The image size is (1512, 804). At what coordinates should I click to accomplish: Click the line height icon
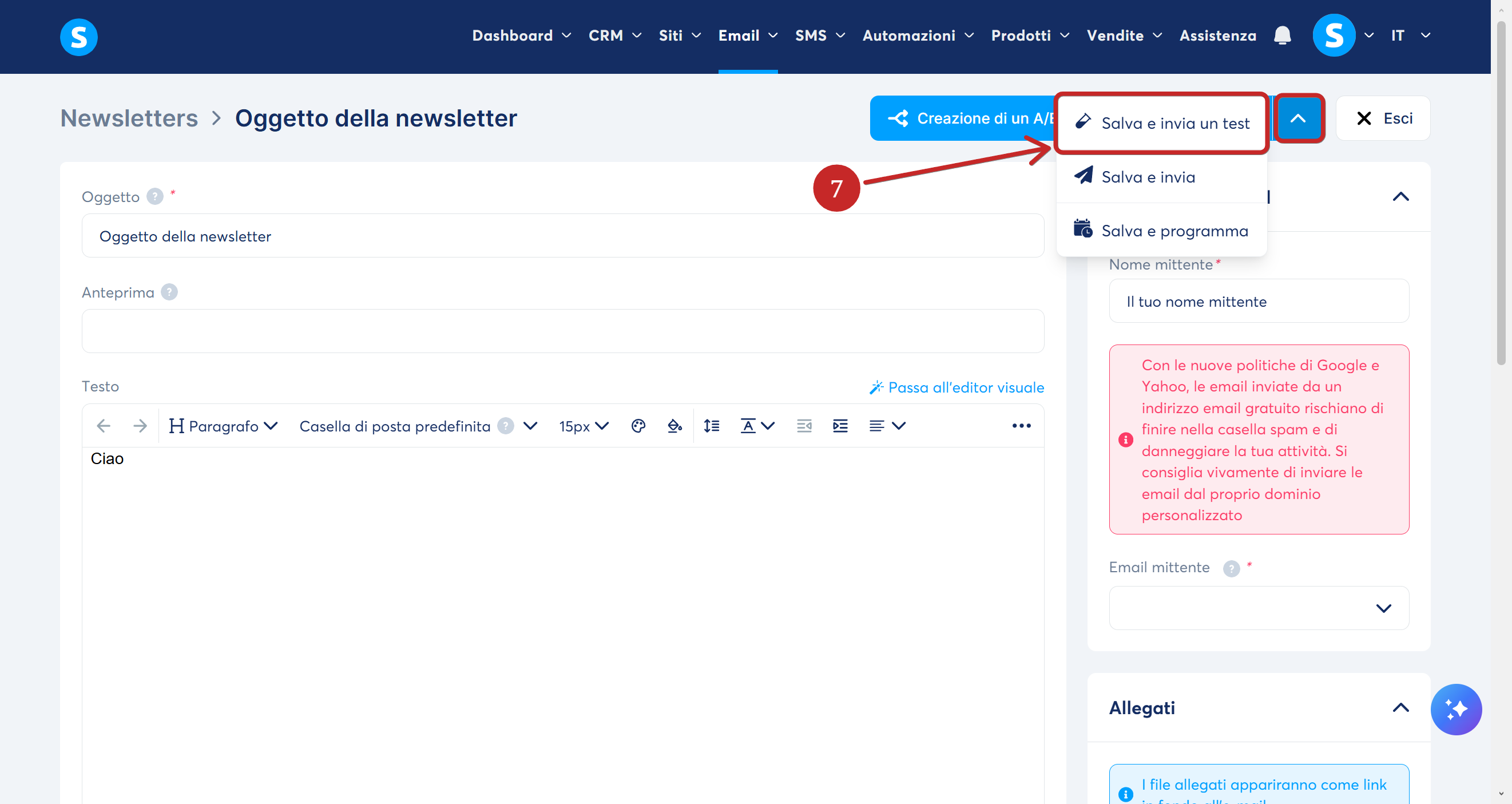(x=712, y=426)
